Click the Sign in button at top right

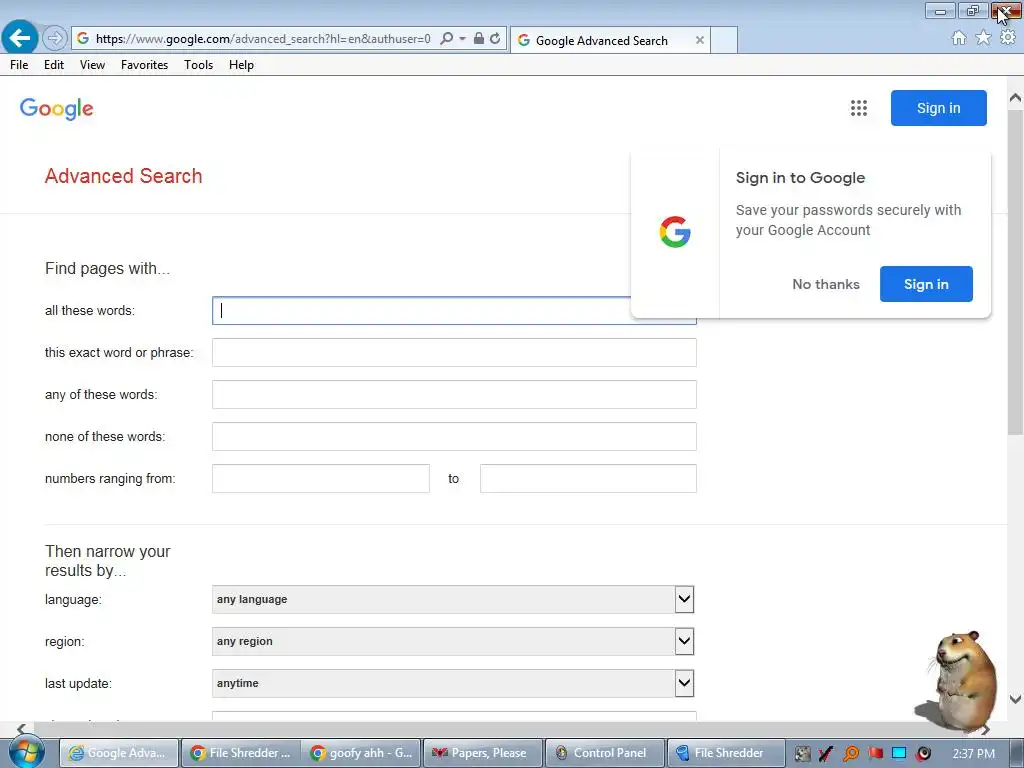click(938, 108)
